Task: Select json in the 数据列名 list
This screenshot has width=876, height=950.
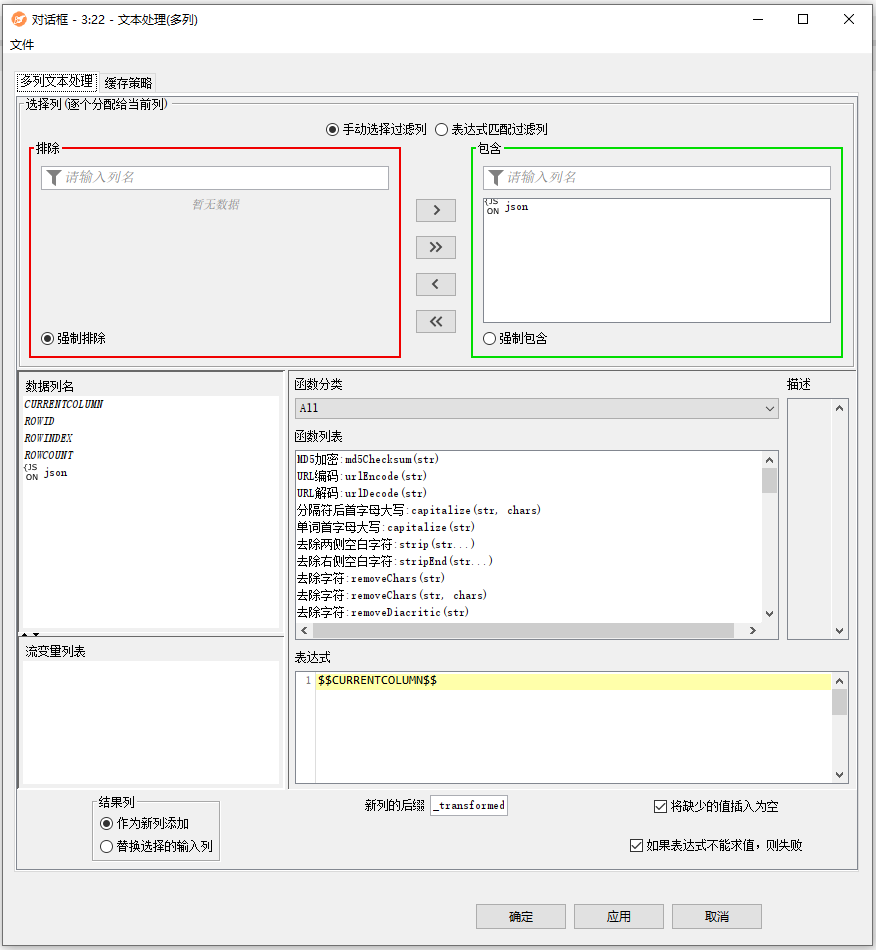Action: (x=55, y=472)
